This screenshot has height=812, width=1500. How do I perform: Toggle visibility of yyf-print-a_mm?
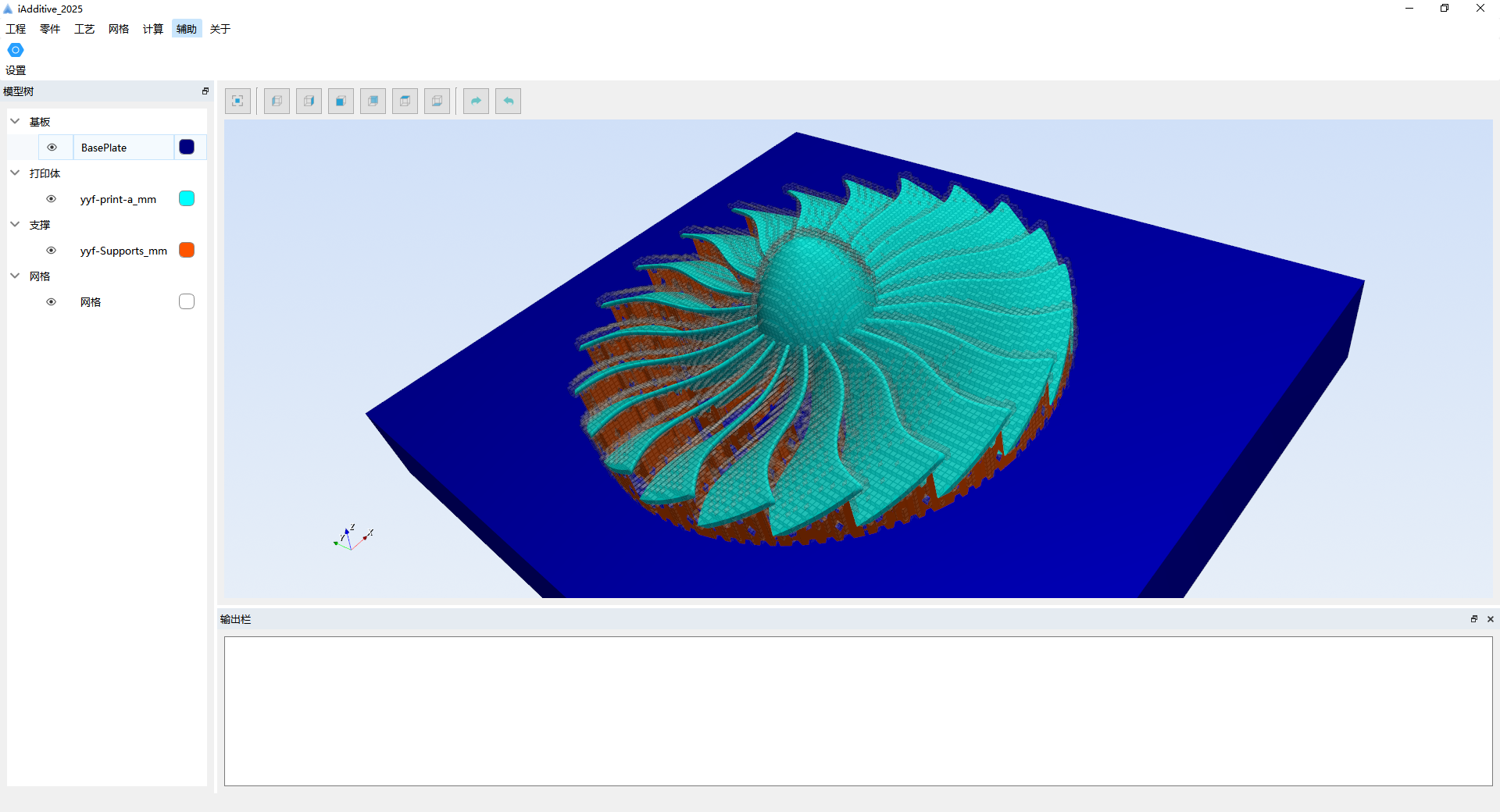(x=52, y=199)
